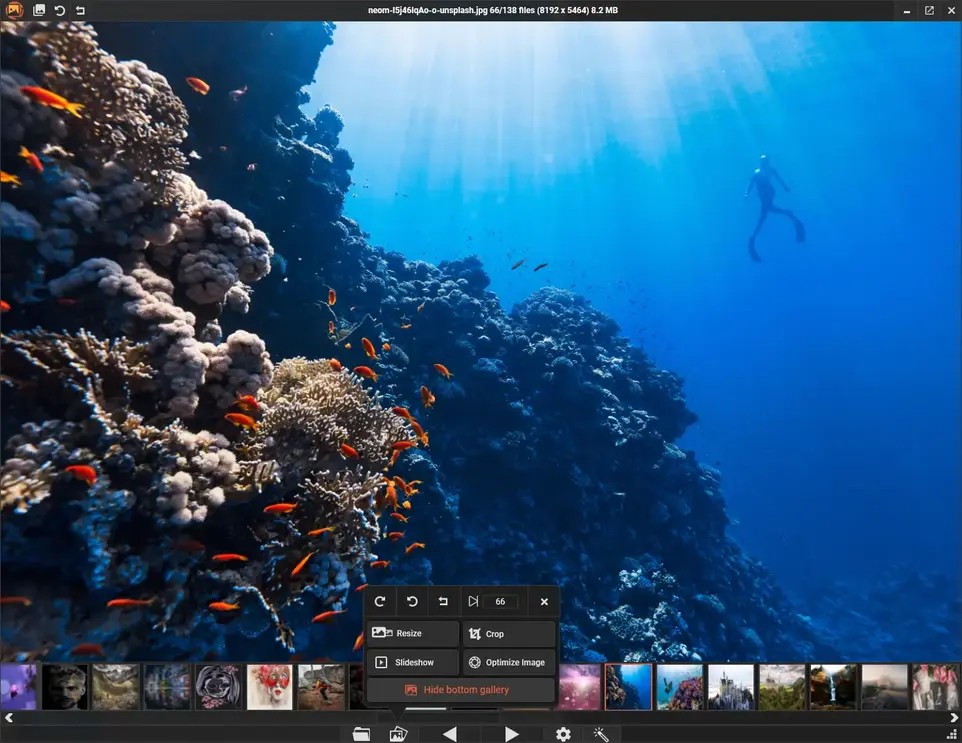The width and height of the screenshot is (962, 743).
Task: Open settings with the gear icon
Action: 563,734
